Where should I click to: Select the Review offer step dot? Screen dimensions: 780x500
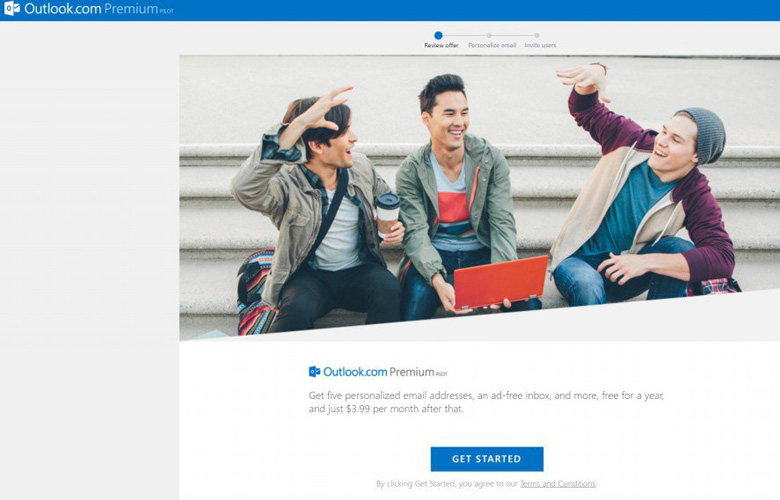click(x=438, y=35)
